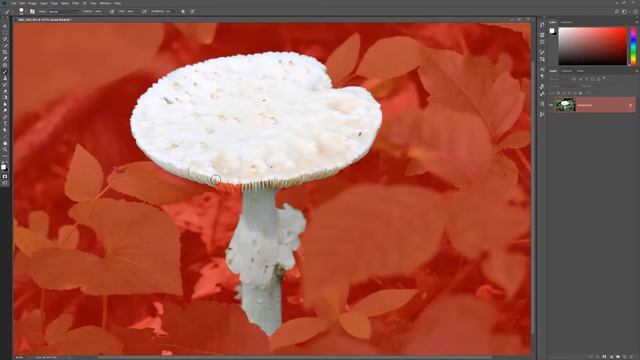Click the new layer button in the Layers panel

click(x=625, y=357)
